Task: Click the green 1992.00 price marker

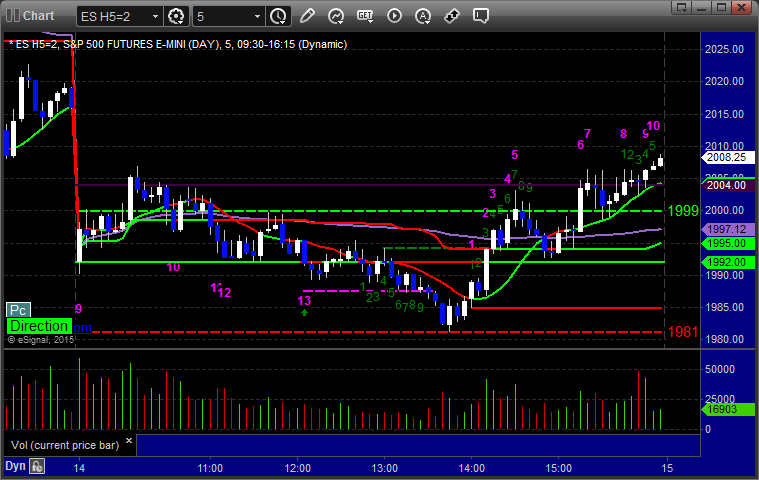Action: click(x=726, y=262)
